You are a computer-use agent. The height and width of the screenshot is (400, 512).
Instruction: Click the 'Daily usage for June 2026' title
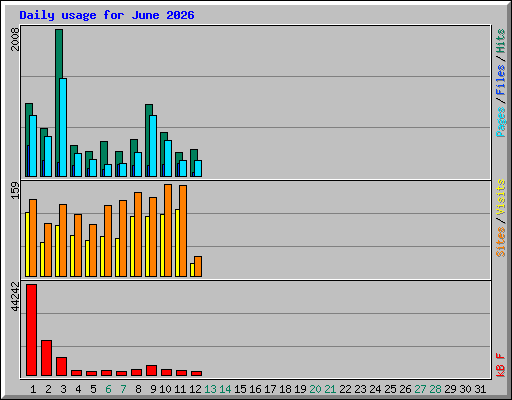pyautogui.click(x=107, y=15)
